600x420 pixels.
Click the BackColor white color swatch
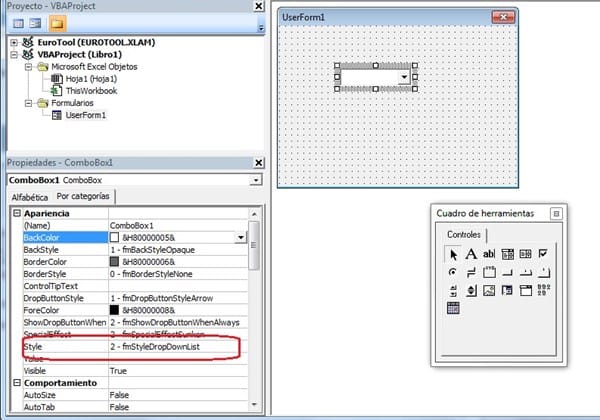point(114,238)
